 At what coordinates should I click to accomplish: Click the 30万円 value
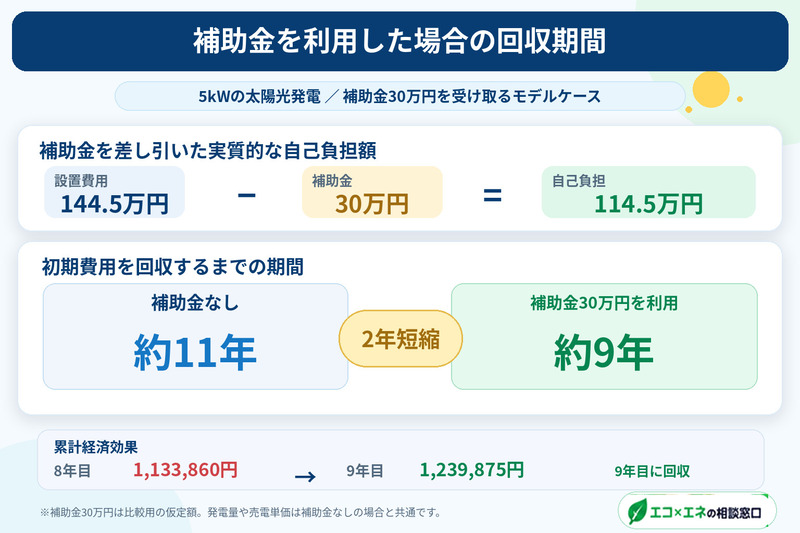(371, 204)
